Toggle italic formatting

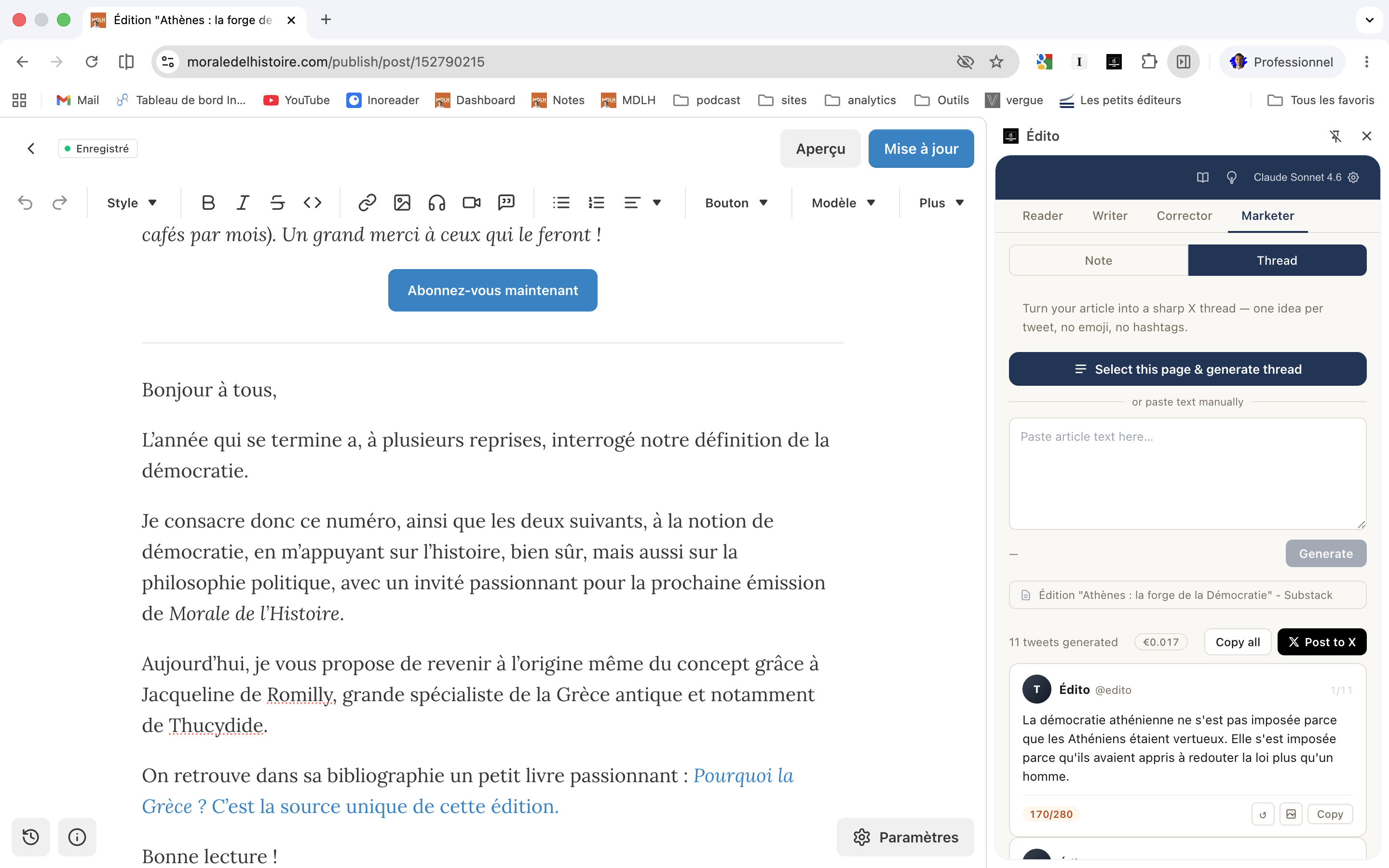243,203
